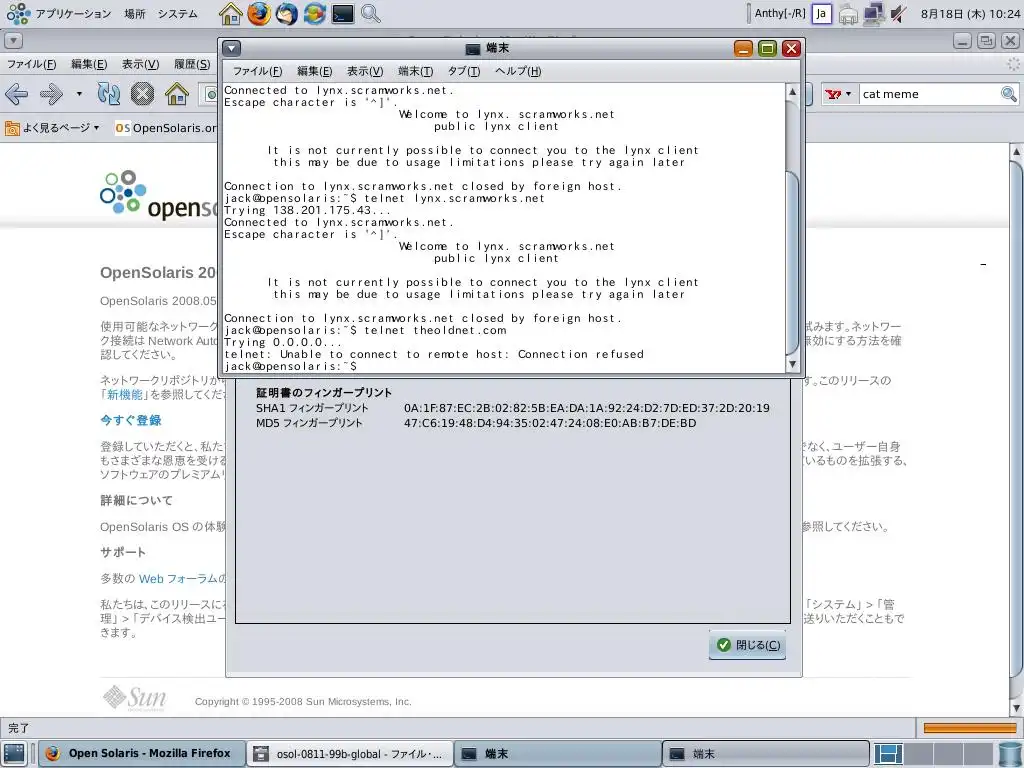
Task: Launch Firefox from the top panel
Action: [259, 14]
